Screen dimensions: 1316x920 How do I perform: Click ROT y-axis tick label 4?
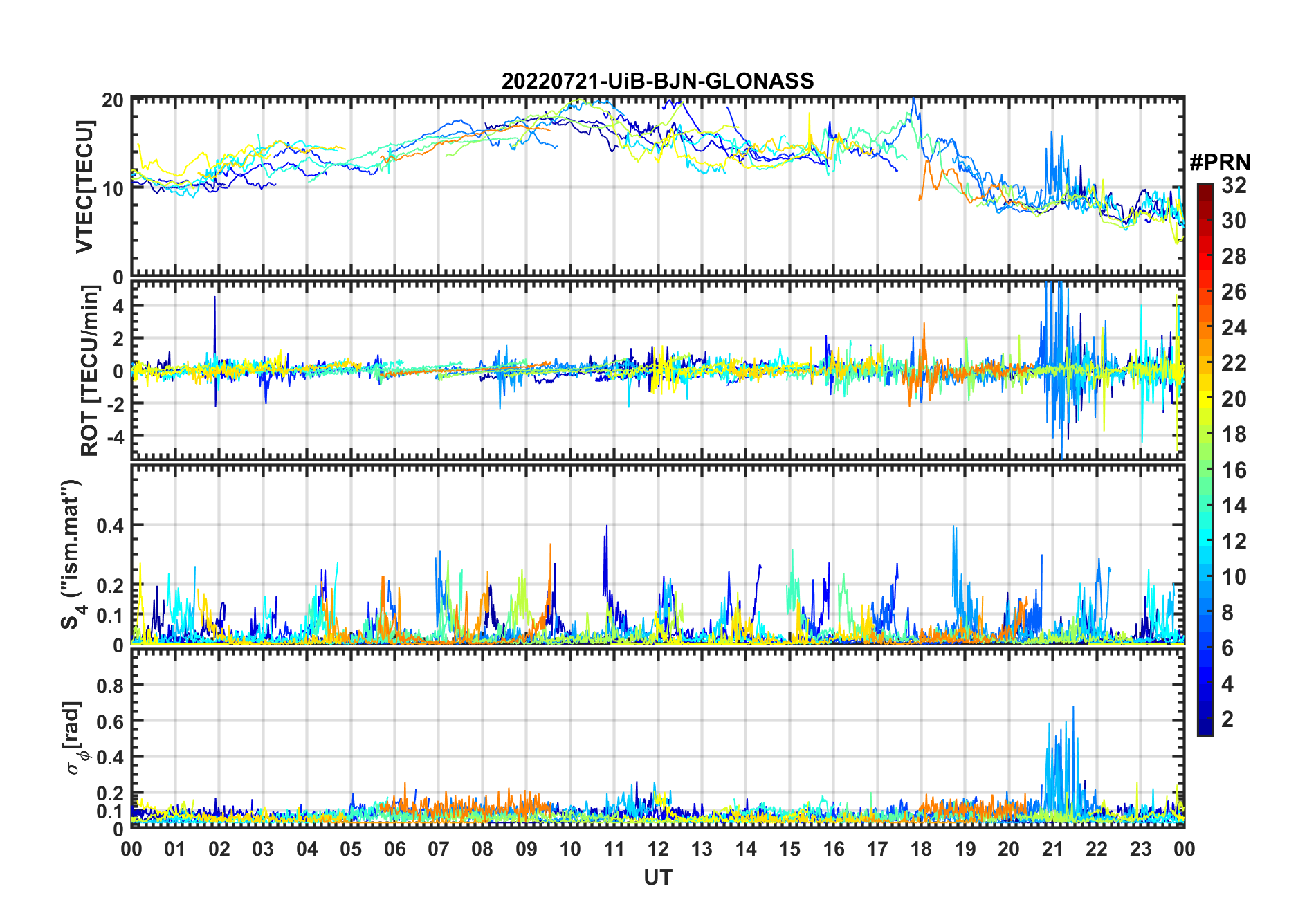pyautogui.click(x=118, y=306)
